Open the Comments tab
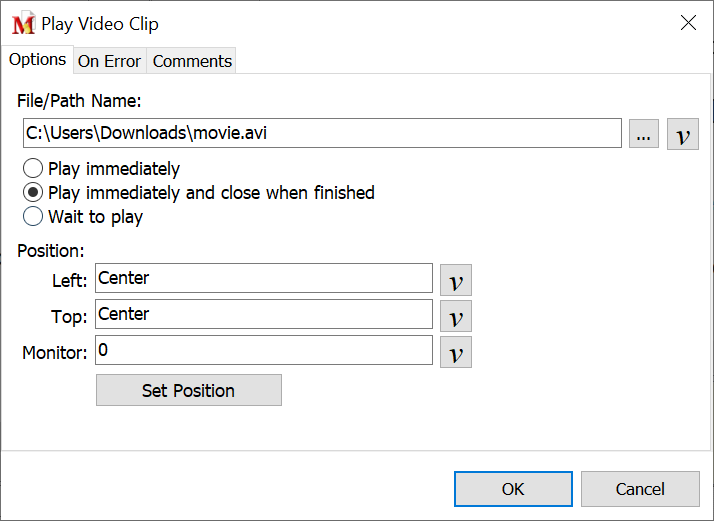This screenshot has height=521, width=714. (x=192, y=61)
